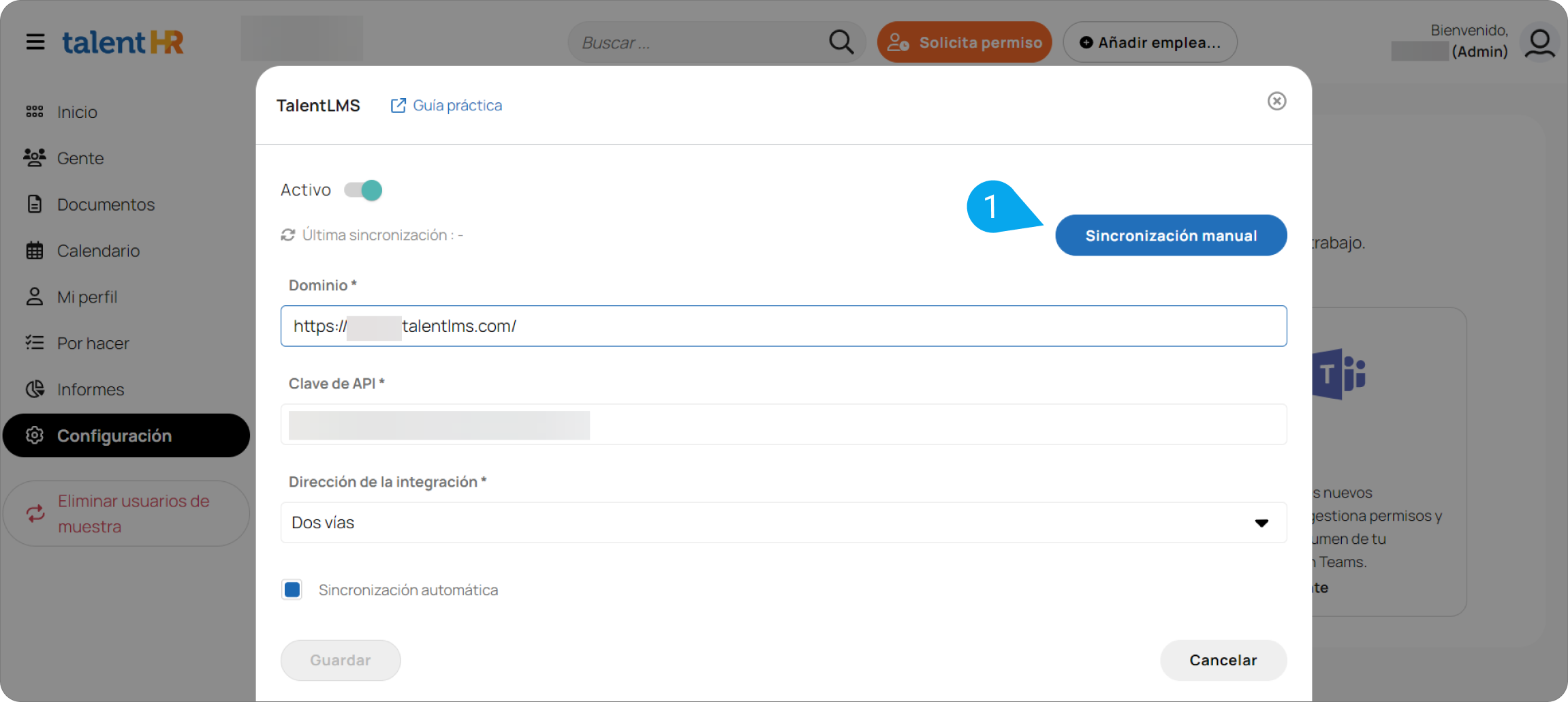The width and height of the screenshot is (1568, 702).
Task: Click the Informes pie chart icon
Action: [x=35, y=389]
